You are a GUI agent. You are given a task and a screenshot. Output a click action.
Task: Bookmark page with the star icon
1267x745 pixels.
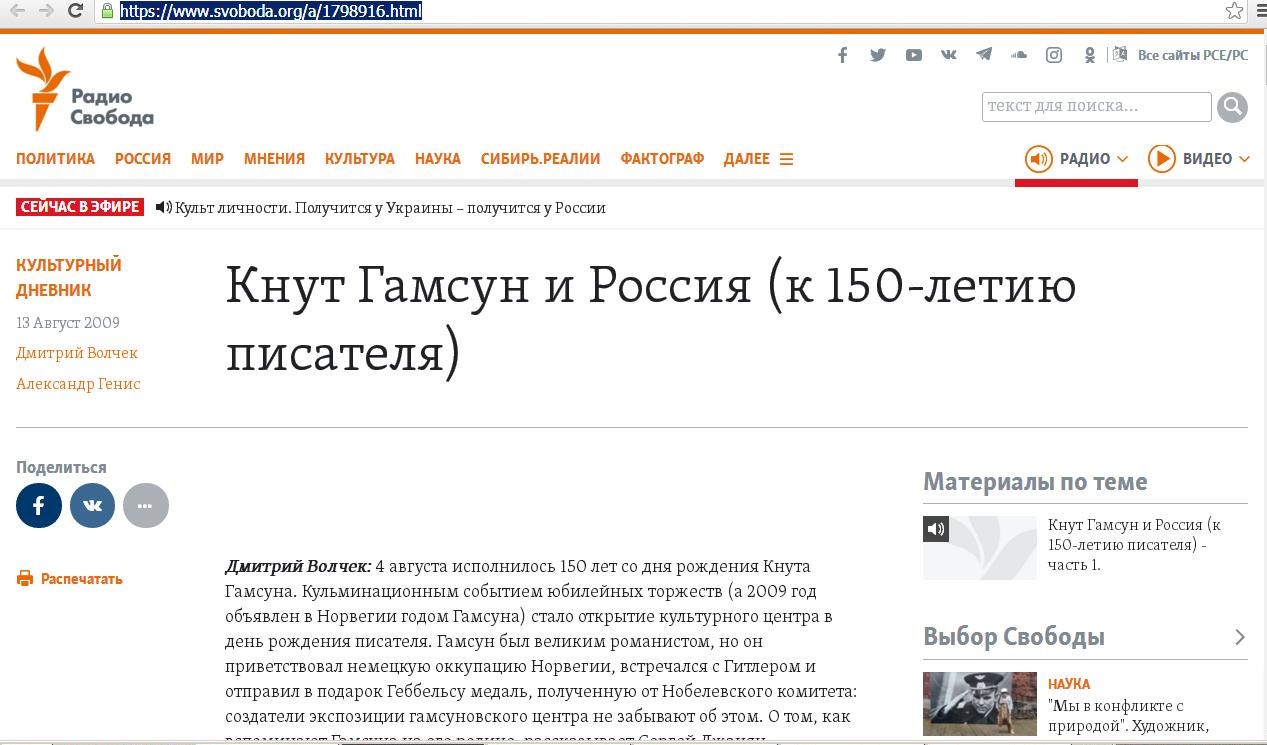[1235, 11]
